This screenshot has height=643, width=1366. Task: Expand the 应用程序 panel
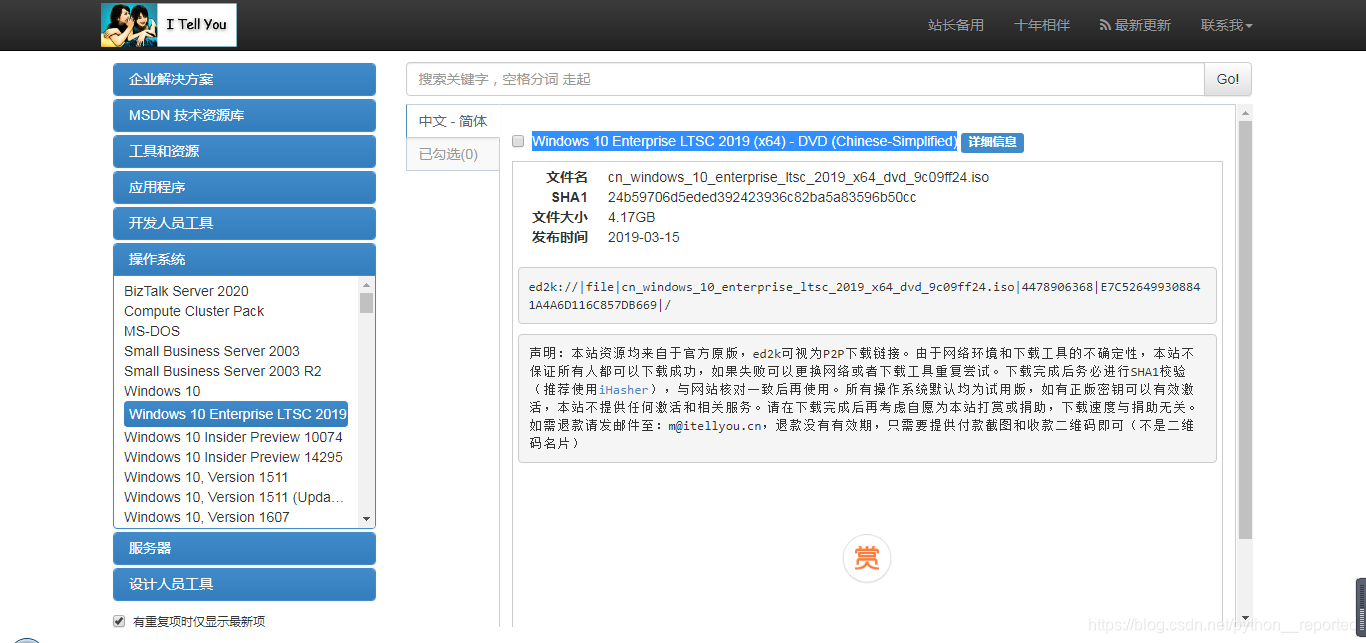click(x=244, y=187)
